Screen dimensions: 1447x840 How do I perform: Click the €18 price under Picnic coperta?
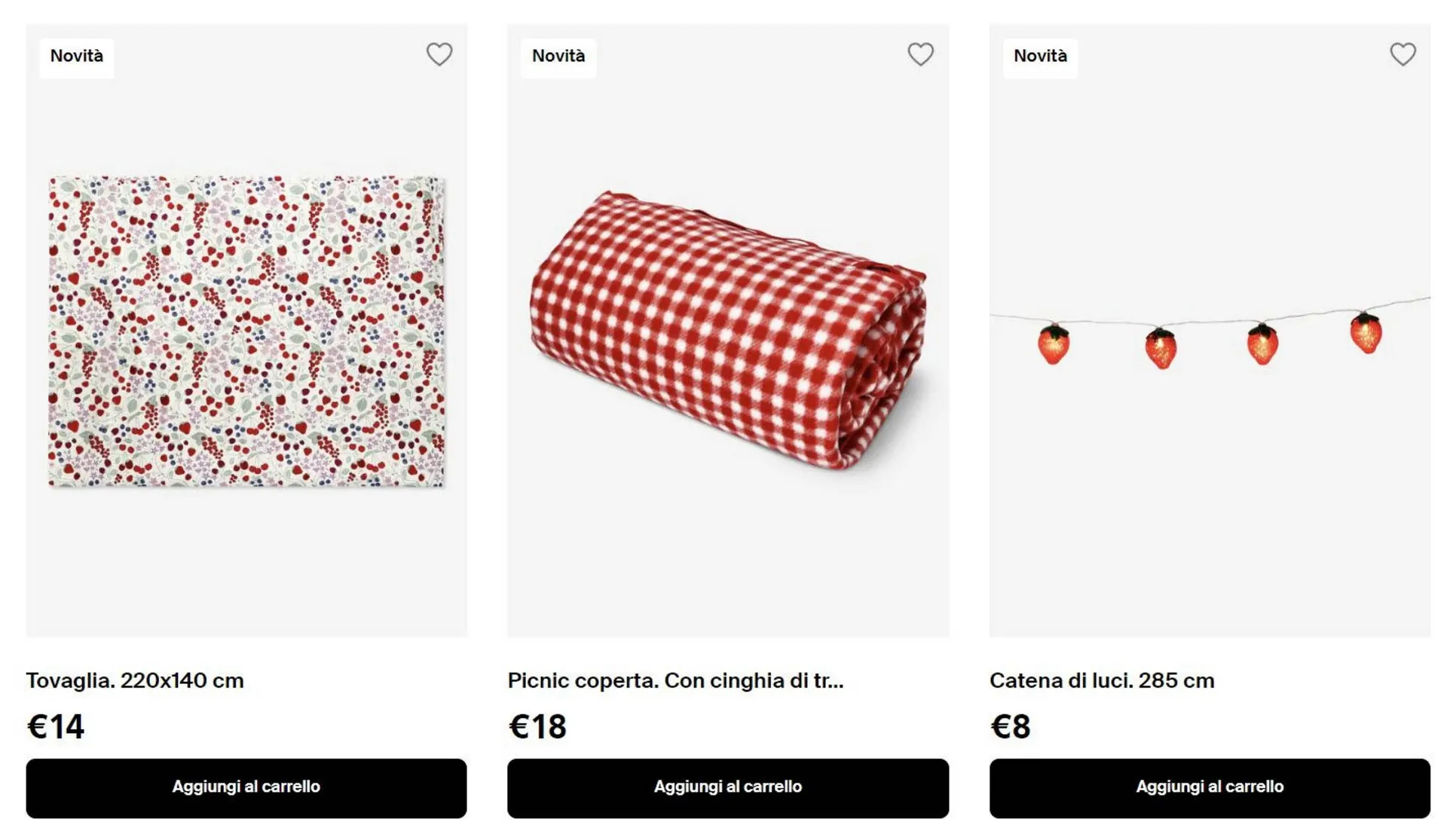(x=537, y=727)
